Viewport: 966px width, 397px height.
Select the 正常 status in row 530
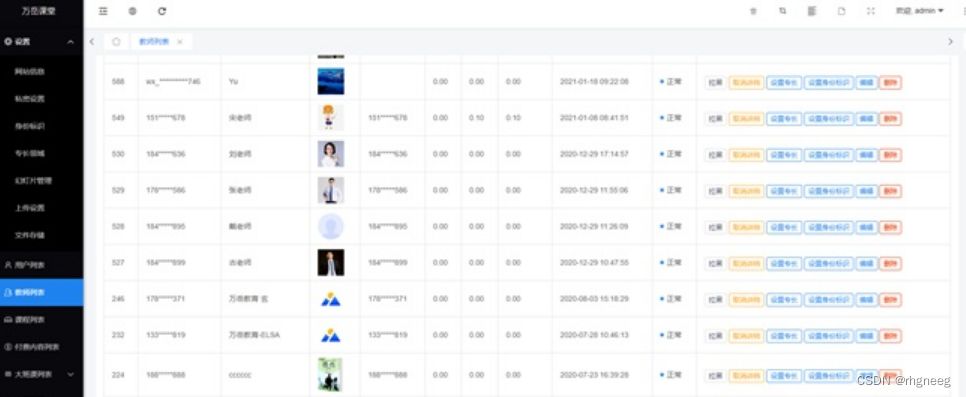coord(671,153)
